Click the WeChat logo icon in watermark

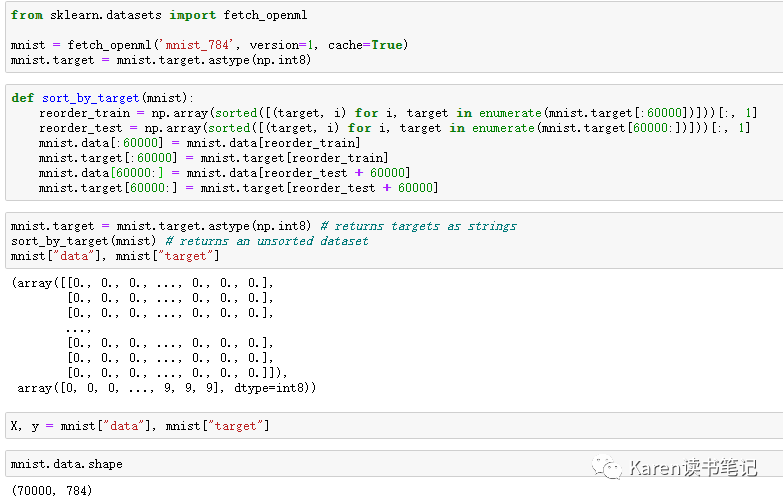607,468
